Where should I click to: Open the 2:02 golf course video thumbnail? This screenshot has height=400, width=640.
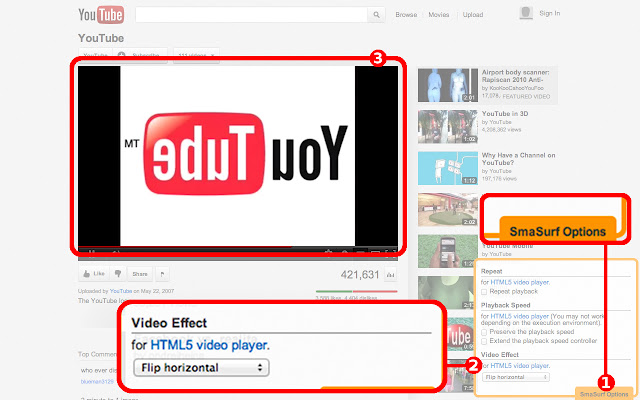tap(447, 210)
